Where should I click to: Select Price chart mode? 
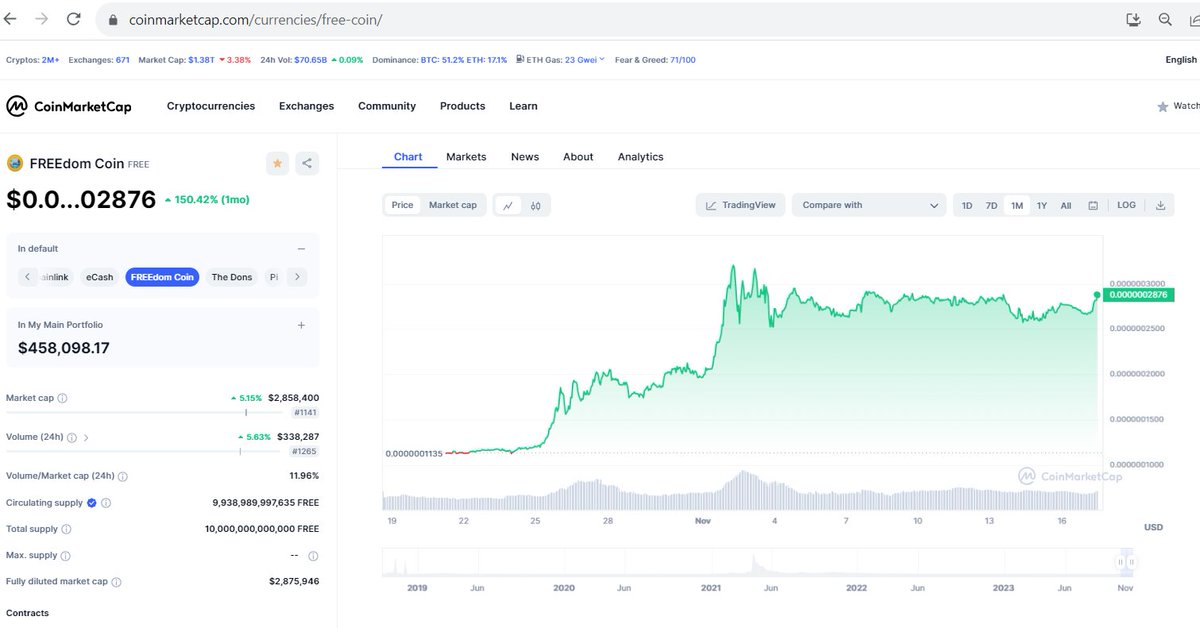402,205
